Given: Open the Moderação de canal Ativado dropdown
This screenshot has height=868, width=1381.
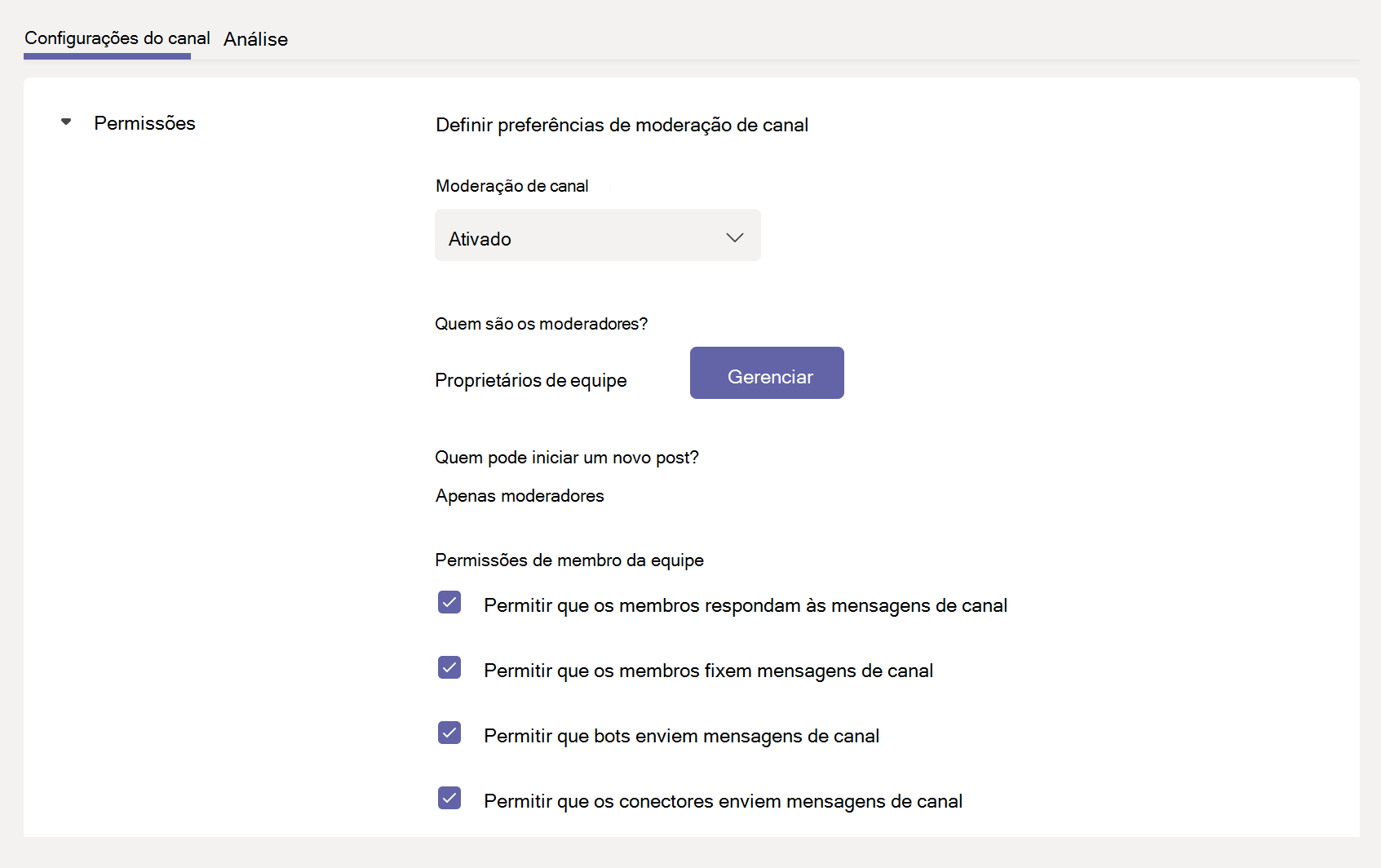Looking at the screenshot, I should pyautogui.click(x=597, y=235).
